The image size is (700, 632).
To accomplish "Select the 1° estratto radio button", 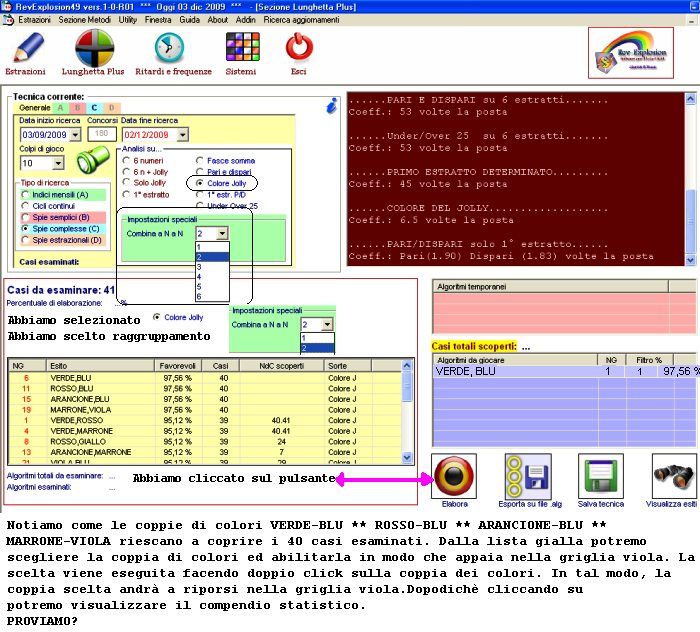I will (126, 194).
